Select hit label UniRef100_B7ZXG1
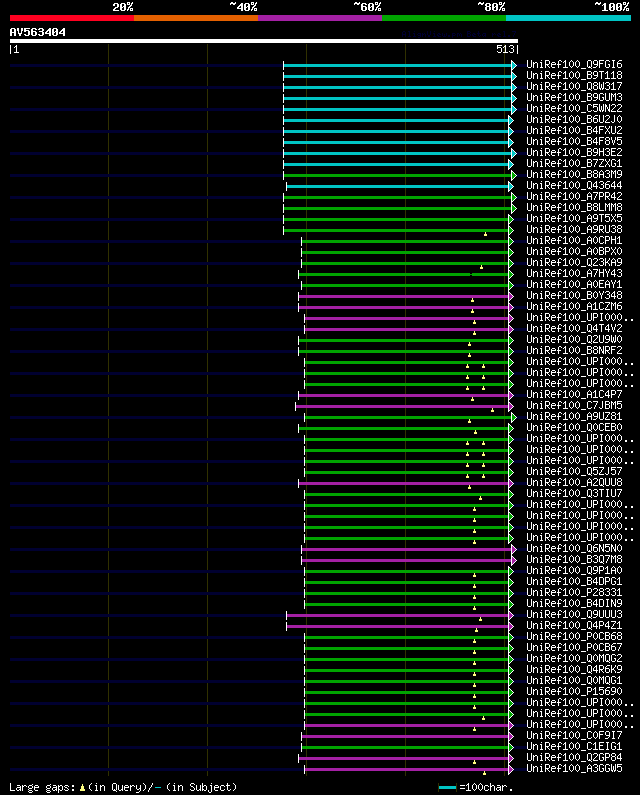 pos(574,164)
